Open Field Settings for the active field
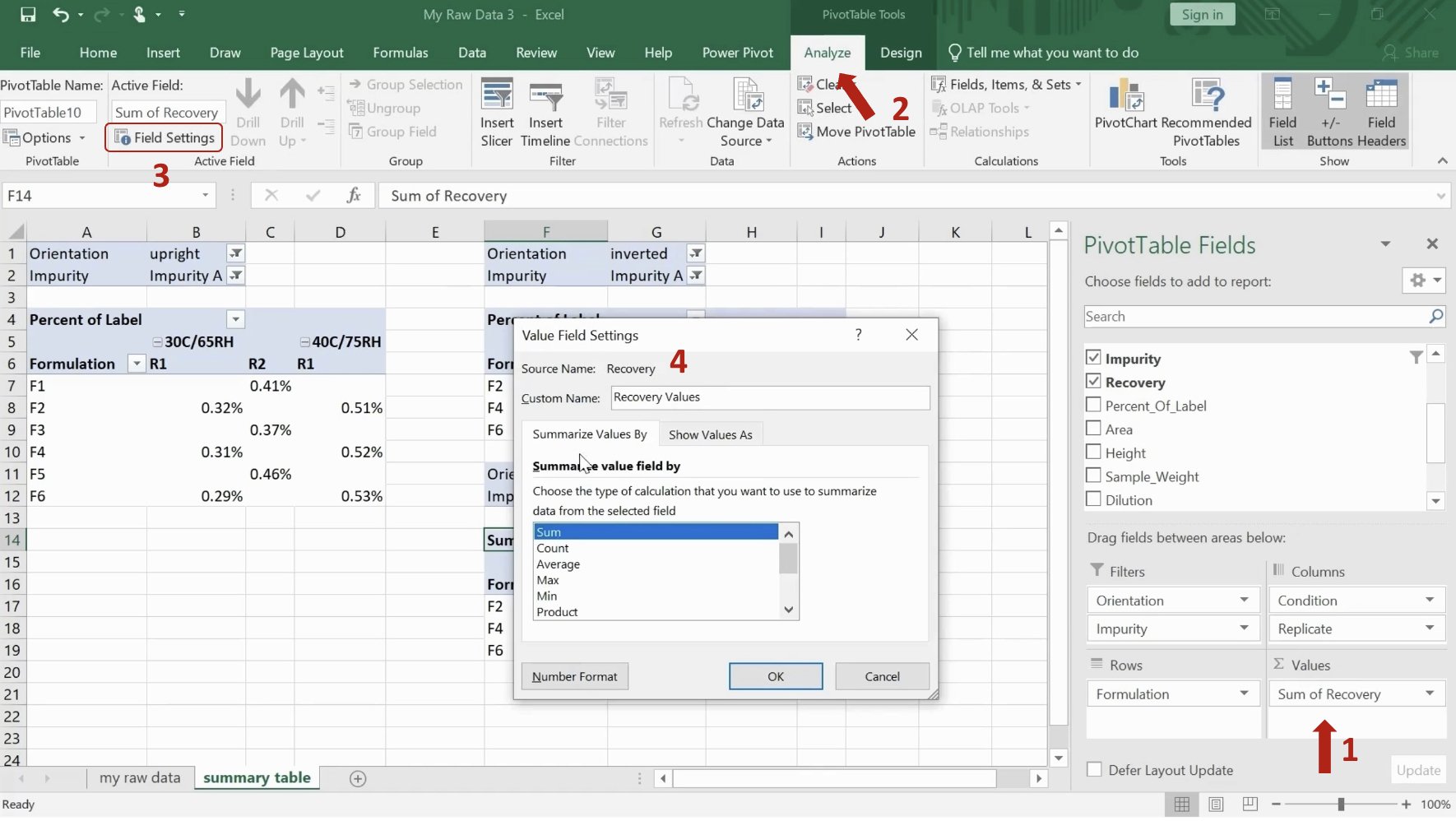This screenshot has height=821, width=1456. (x=163, y=137)
